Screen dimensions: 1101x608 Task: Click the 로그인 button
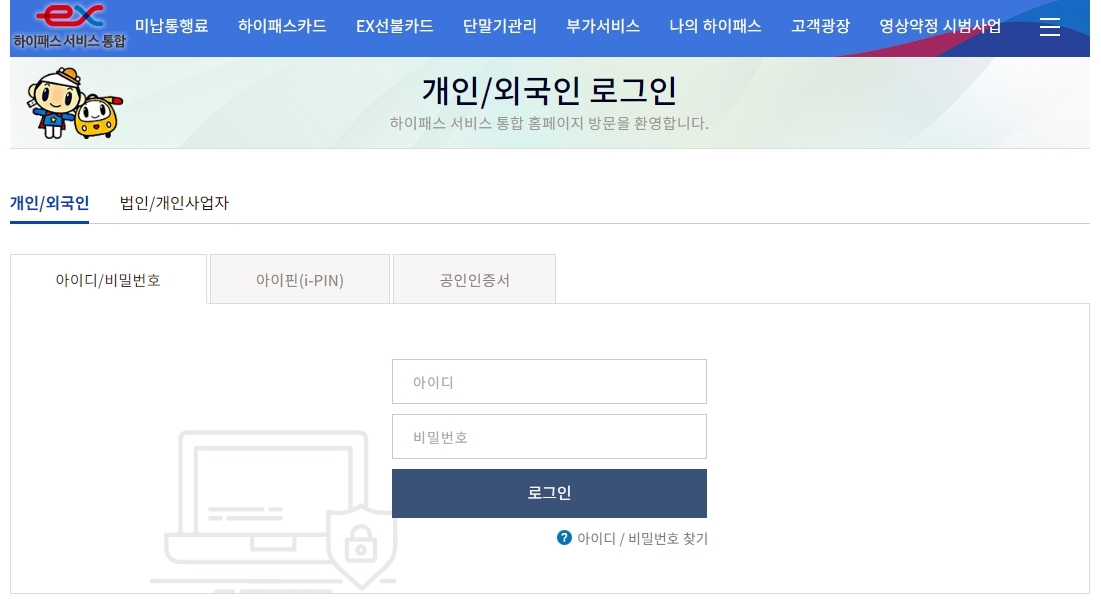(549, 494)
